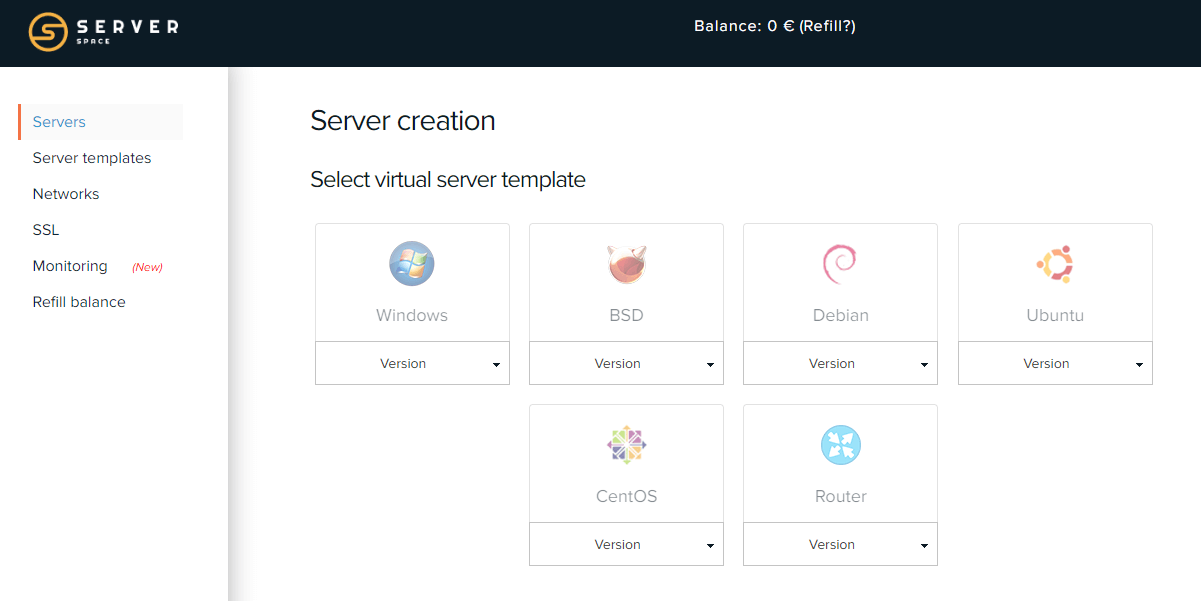Click the Debian template label
This screenshot has width=1201, height=601.
(x=840, y=315)
